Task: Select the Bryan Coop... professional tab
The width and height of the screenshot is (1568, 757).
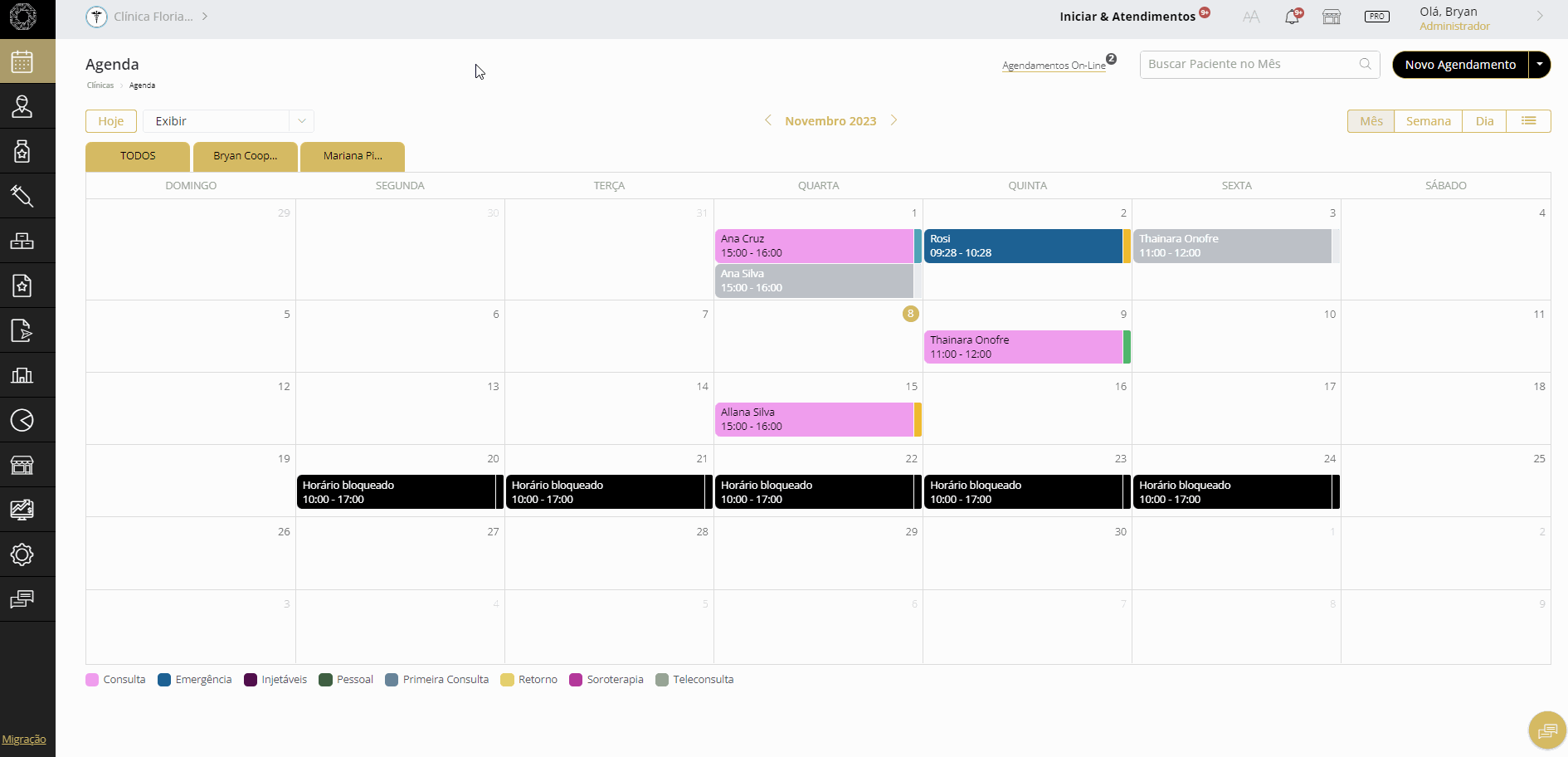Action: tap(246, 156)
